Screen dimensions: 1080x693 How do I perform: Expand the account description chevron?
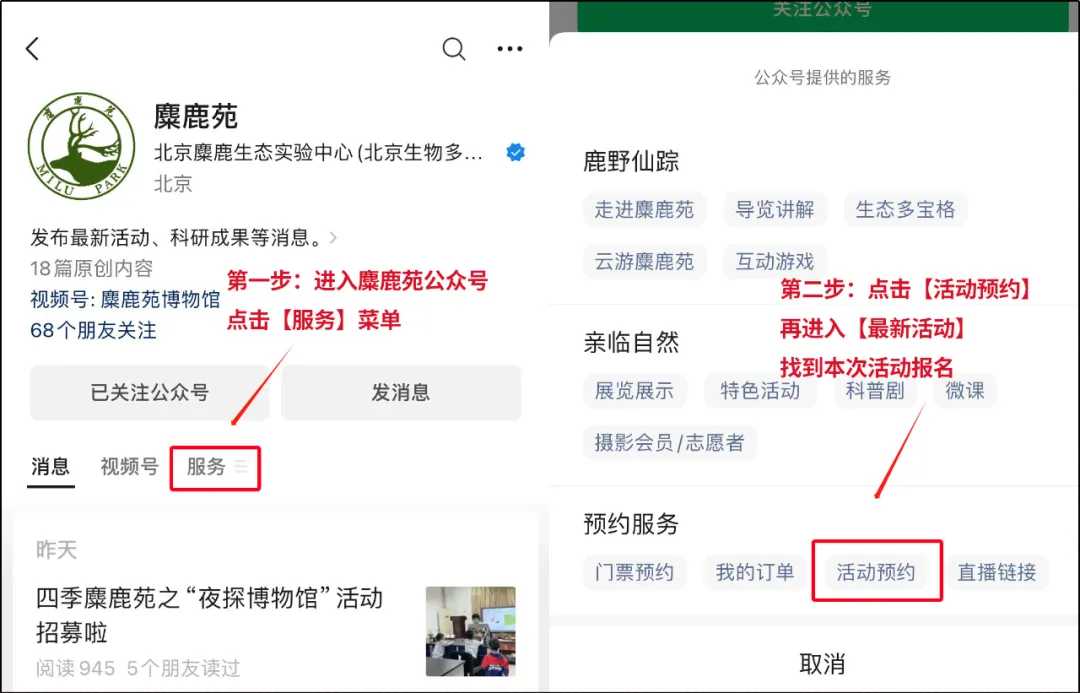coord(334,238)
